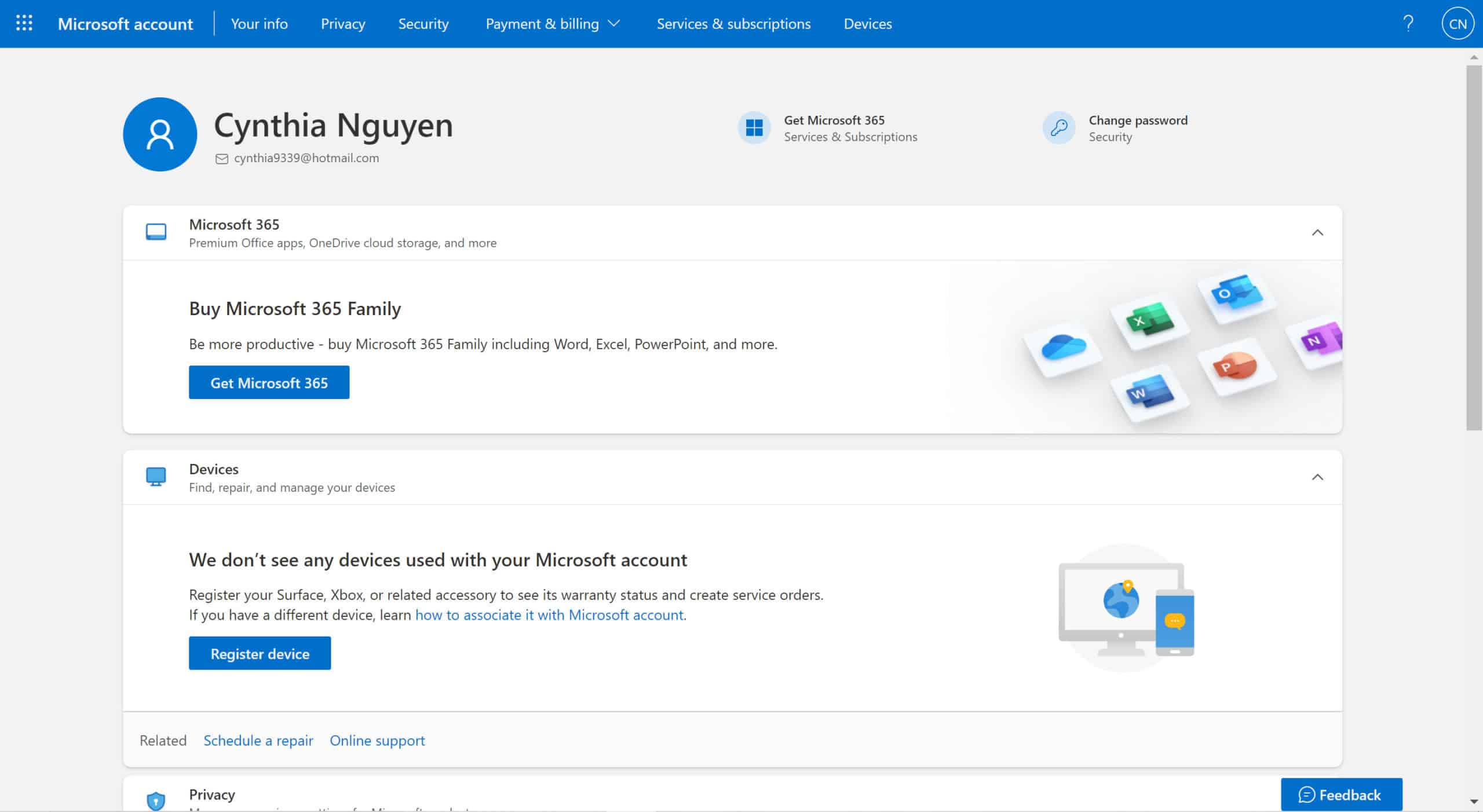
Task: Open the CN account avatar menu
Action: point(1457,24)
